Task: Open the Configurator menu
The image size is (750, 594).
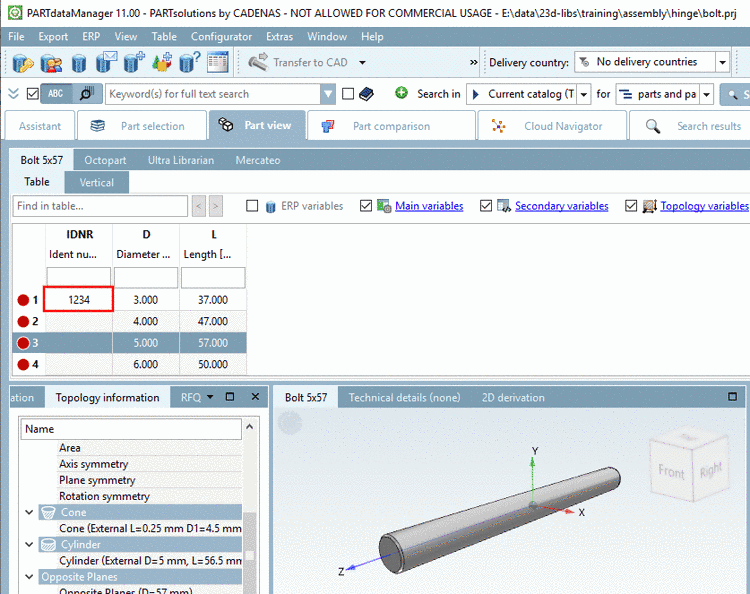Action: point(221,36)
